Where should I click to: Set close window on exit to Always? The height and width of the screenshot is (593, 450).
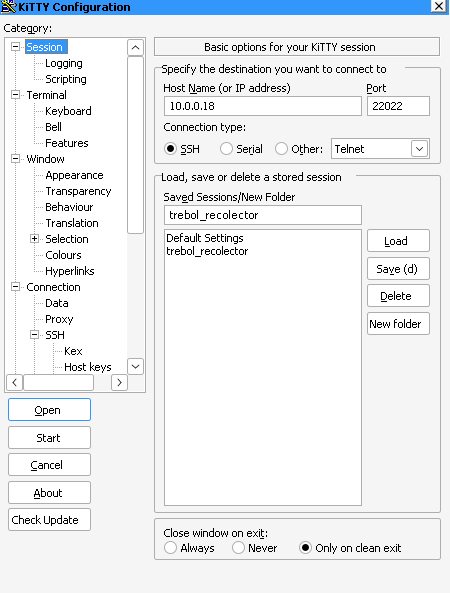point(171,548)
